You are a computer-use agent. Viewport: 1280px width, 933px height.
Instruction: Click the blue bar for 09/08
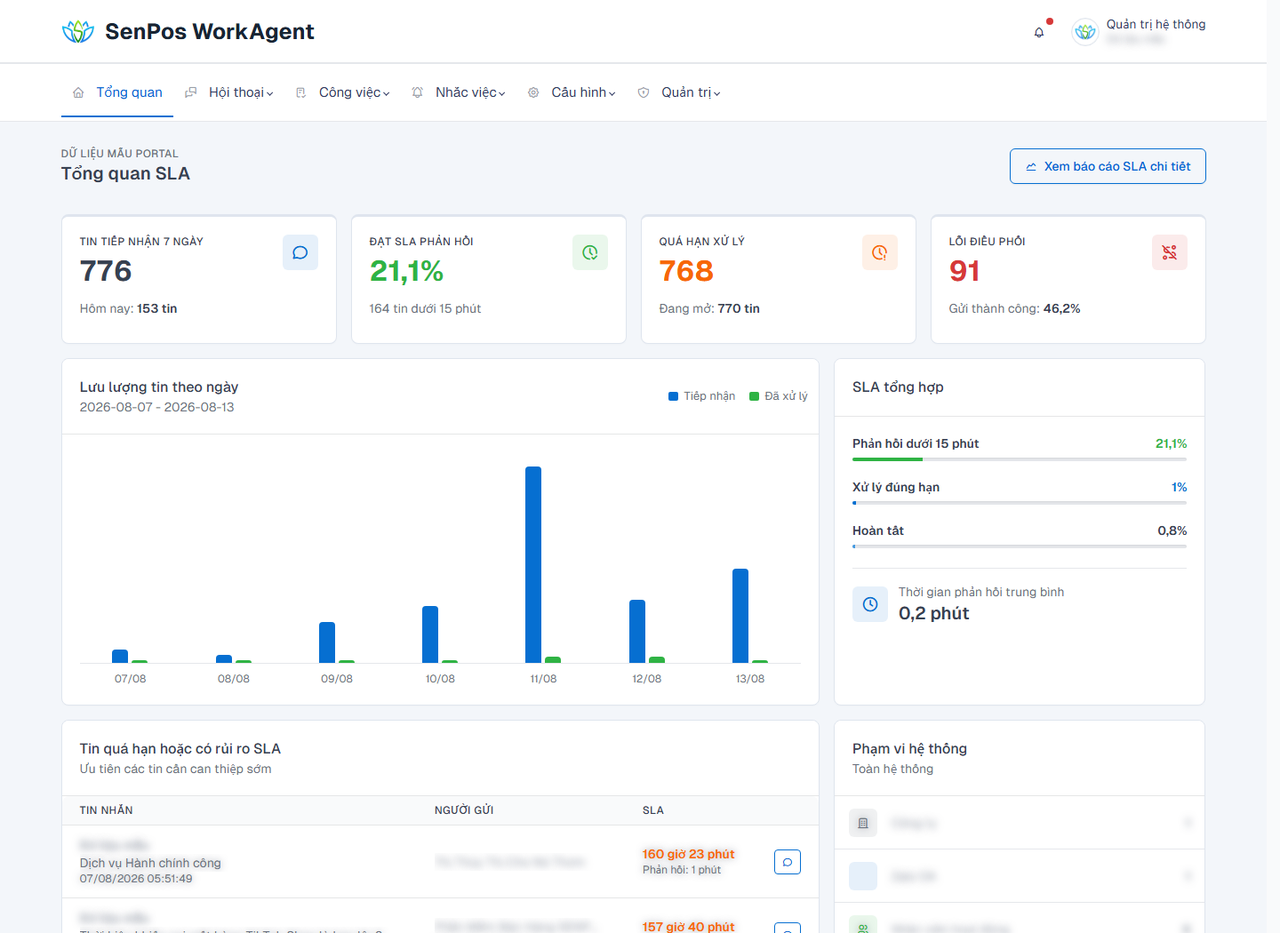pos(327,642)
